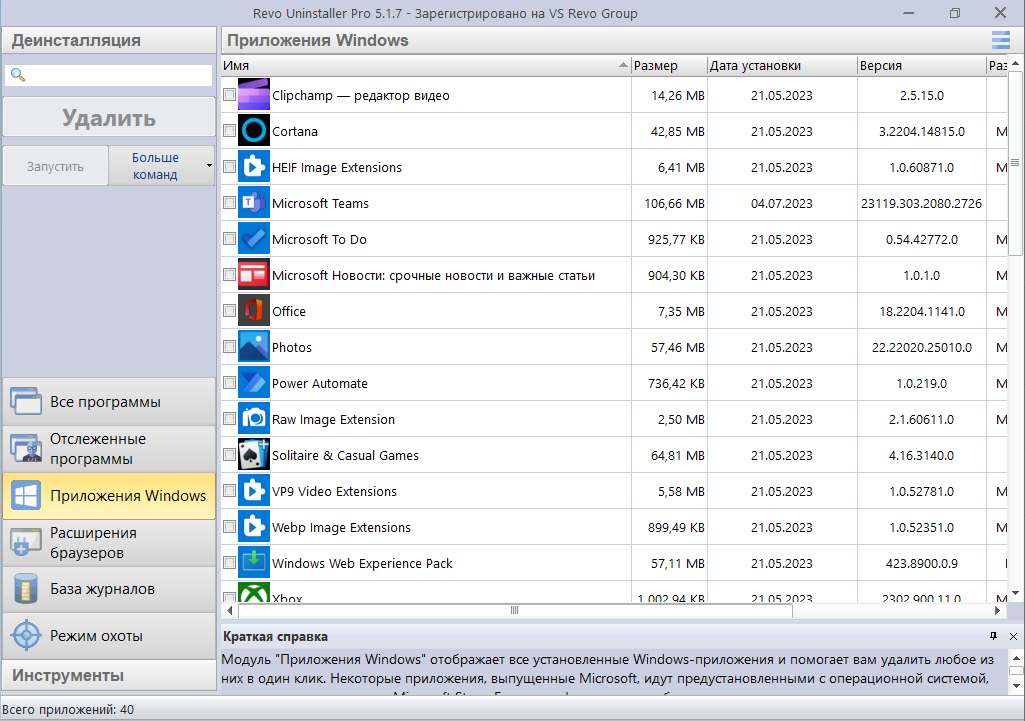Open the Больше команд dropdown
This screenshot has height=721, width=1025.
click(161, 166)
